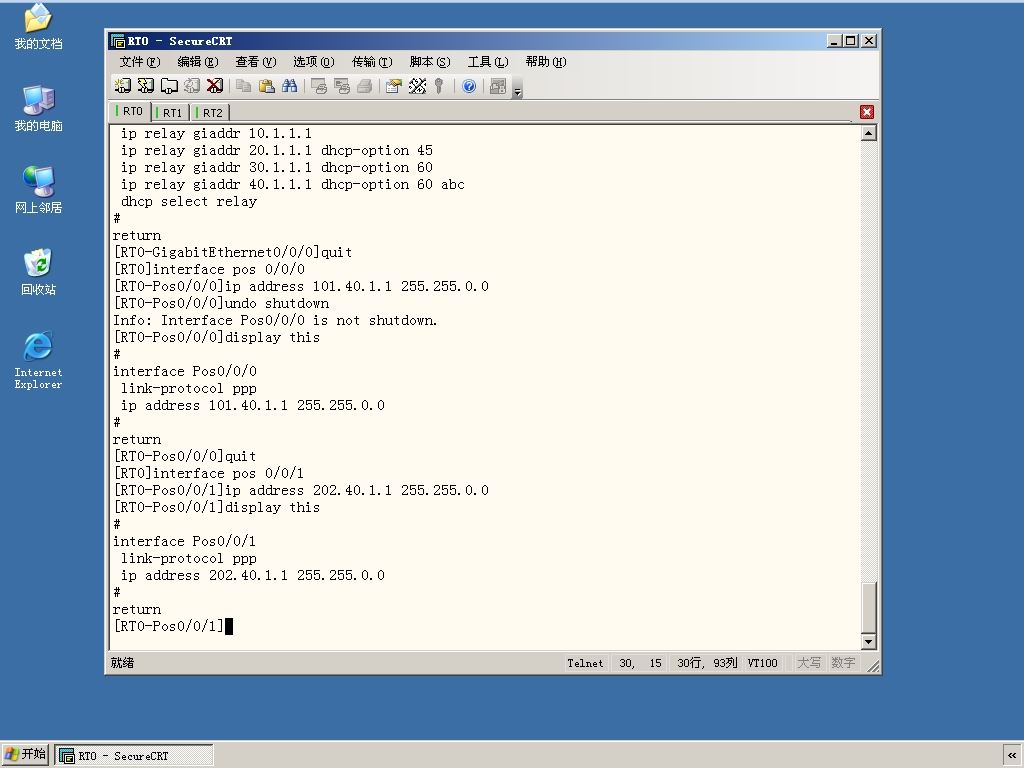Click the Print Selection icon

tap(342, 86)
